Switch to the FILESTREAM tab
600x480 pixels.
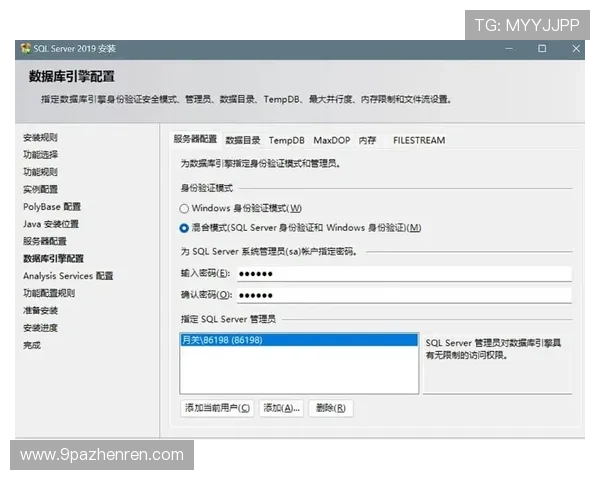[x=419, y=140]
